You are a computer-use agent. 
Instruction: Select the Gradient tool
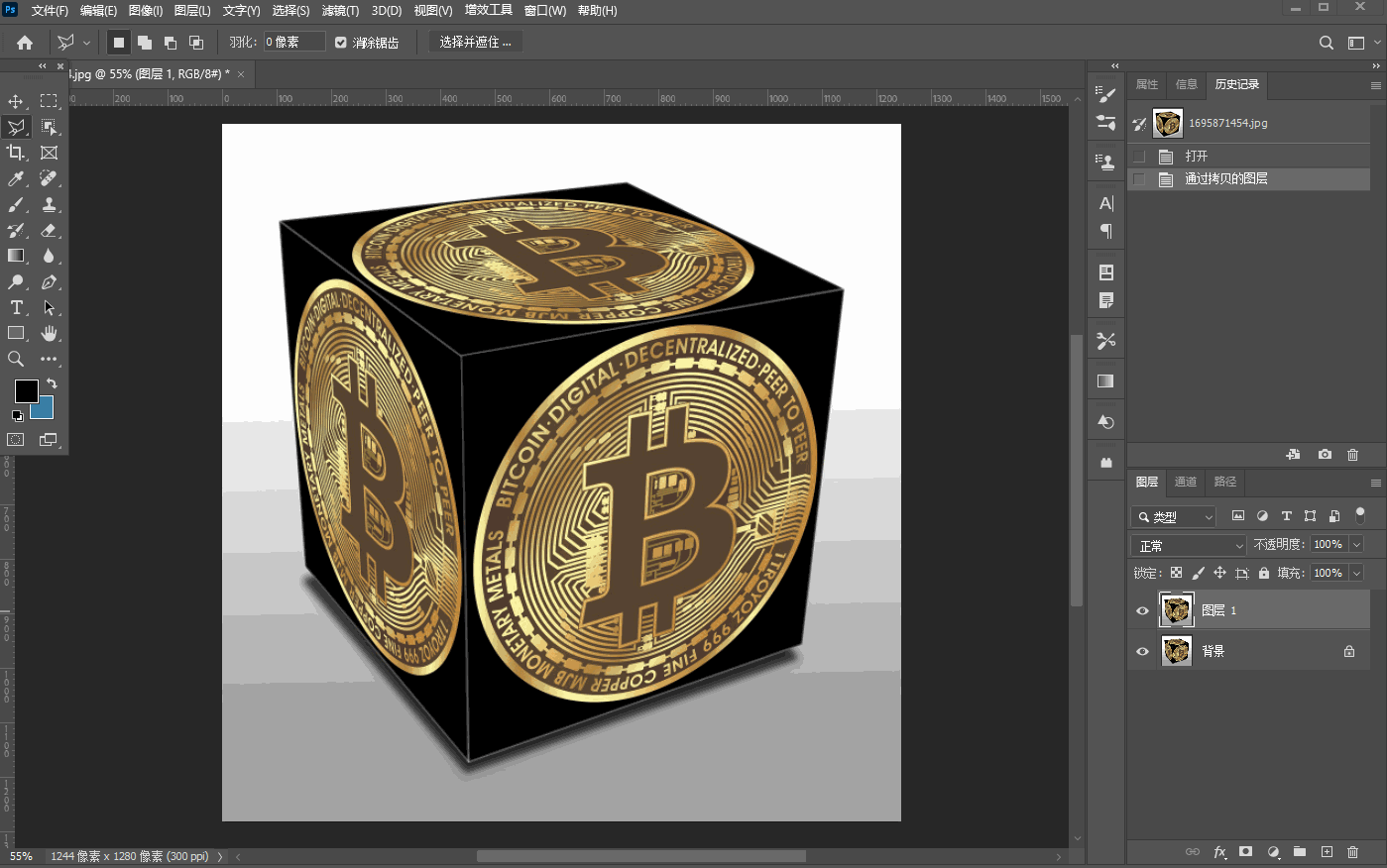tap(16, 256)
